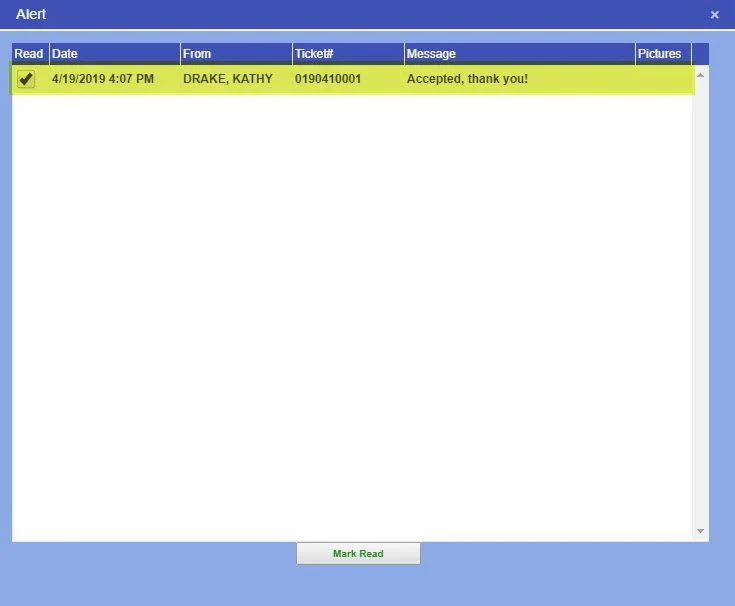
Task: Sort alerts by the Pictures column header
Action: click(x=663, y=54)
